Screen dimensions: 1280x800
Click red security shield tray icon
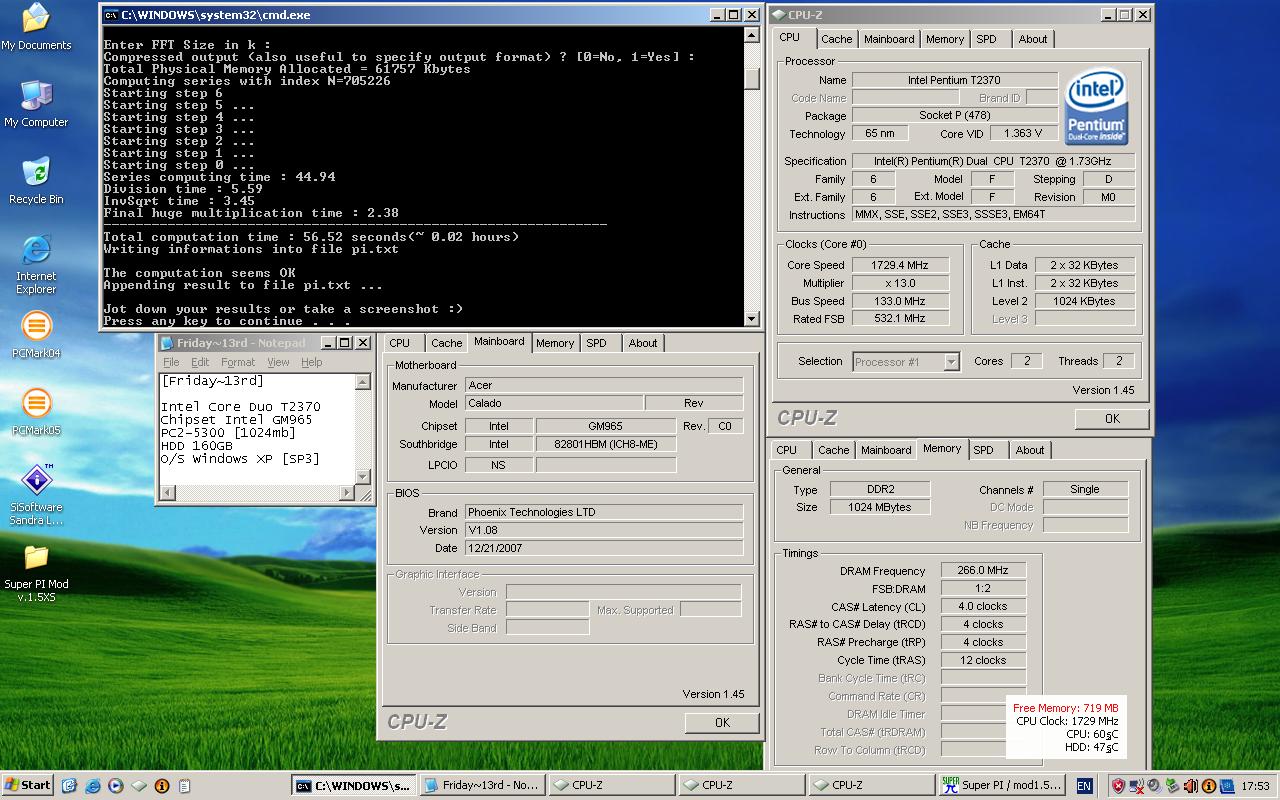(1118, 786)
